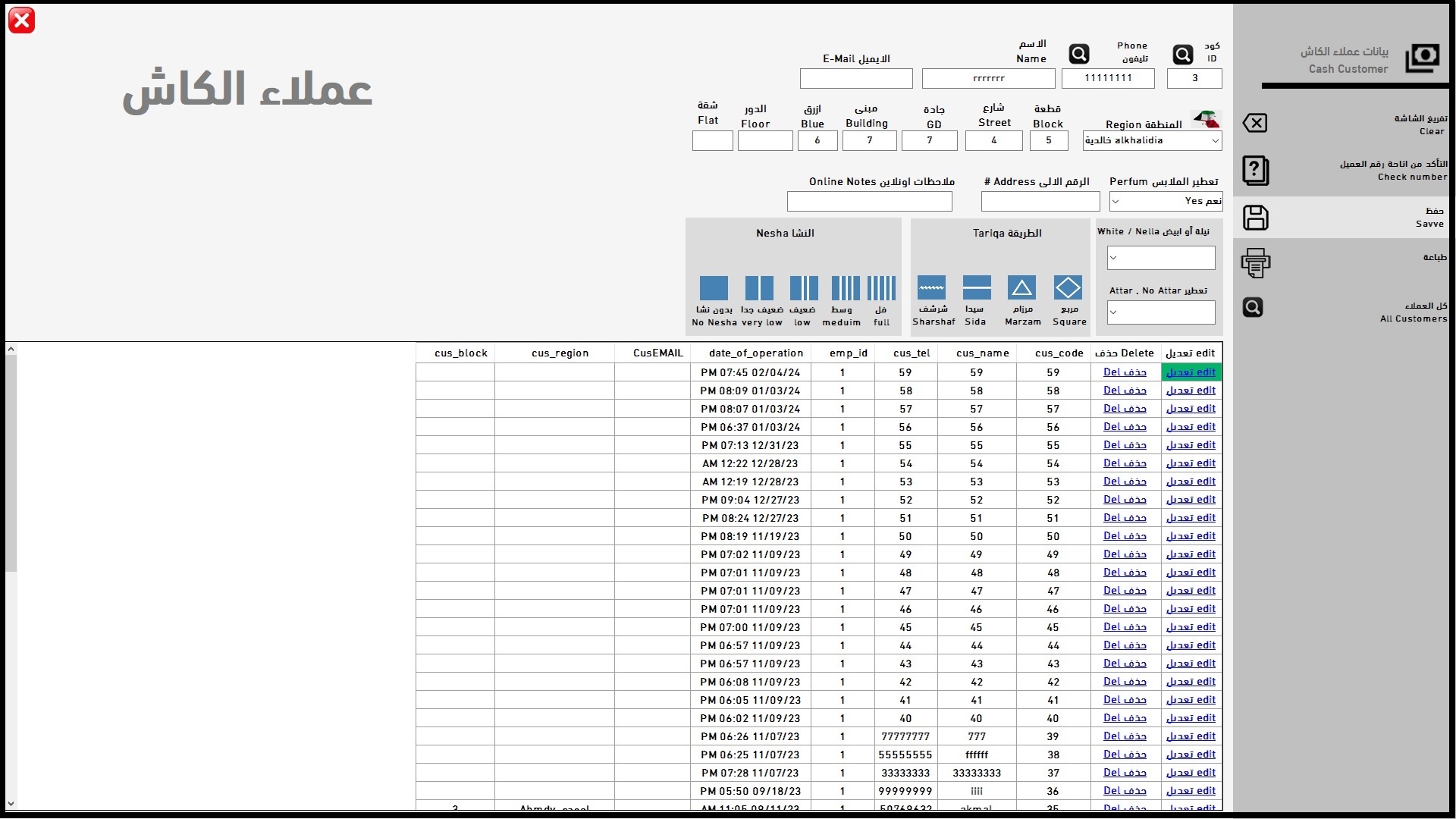
Task: Click the GD input field
Action: [930, 140]
